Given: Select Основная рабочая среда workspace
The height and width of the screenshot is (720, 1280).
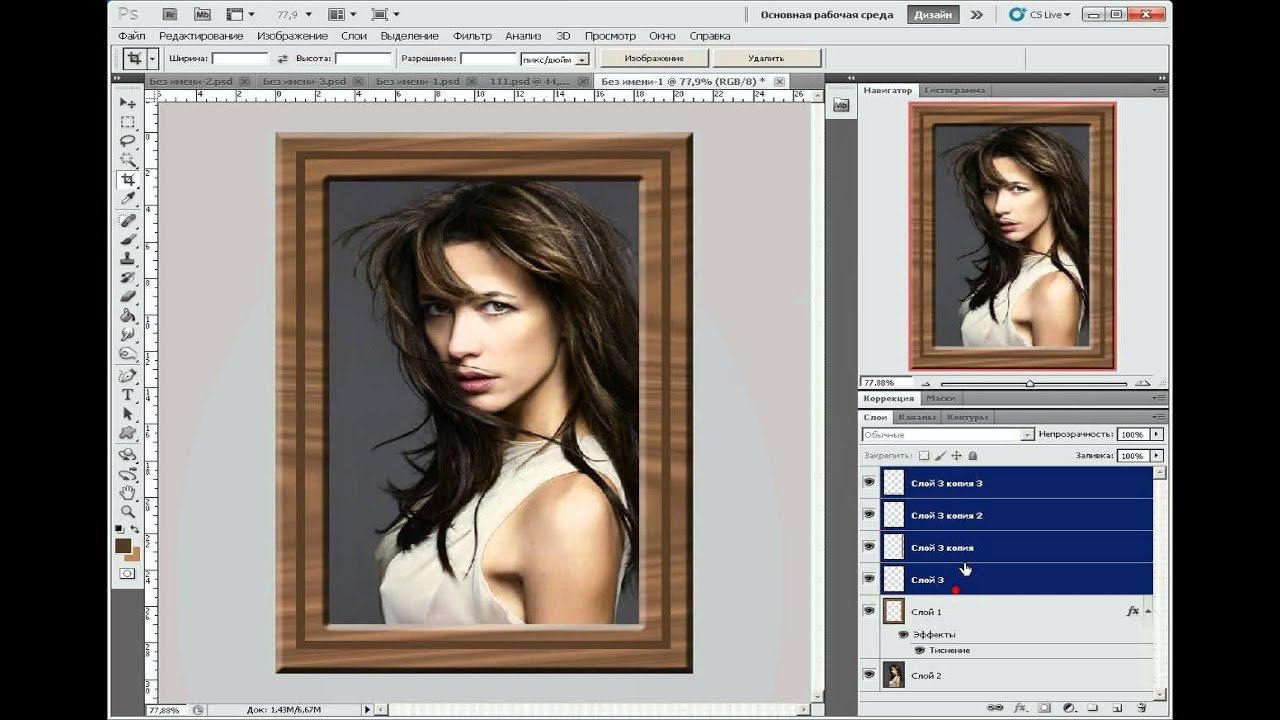Looking at the screenshot, I should [x=827, y=15].
